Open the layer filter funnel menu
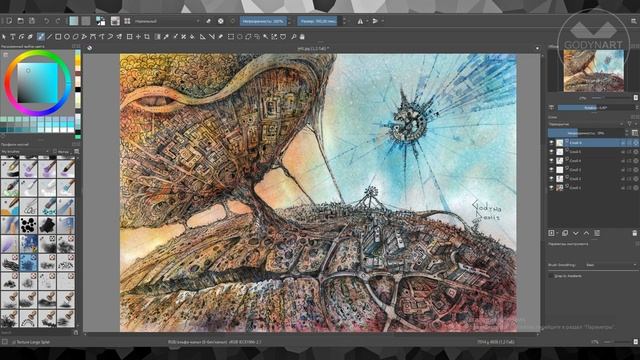The height and width of the screenshot is (360, 640). [x=630, y=124]
